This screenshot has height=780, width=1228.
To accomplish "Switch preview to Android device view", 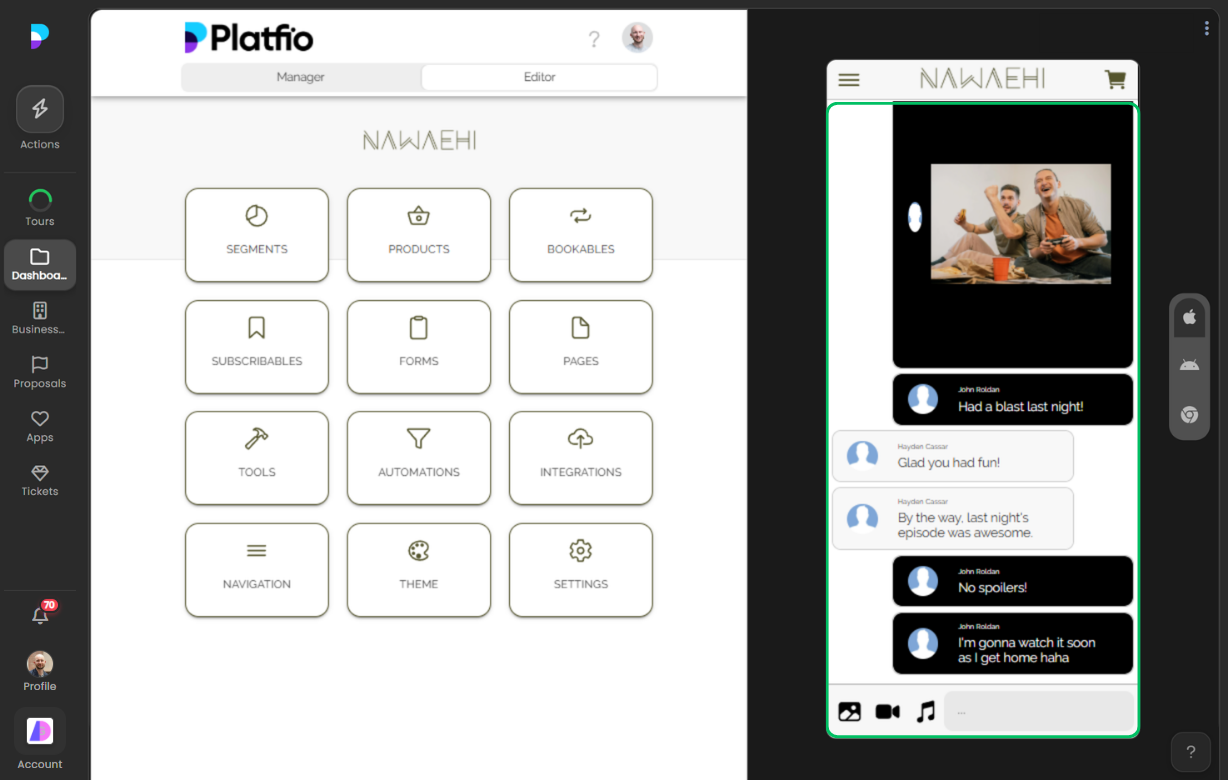I will [x=1189, y=364].
